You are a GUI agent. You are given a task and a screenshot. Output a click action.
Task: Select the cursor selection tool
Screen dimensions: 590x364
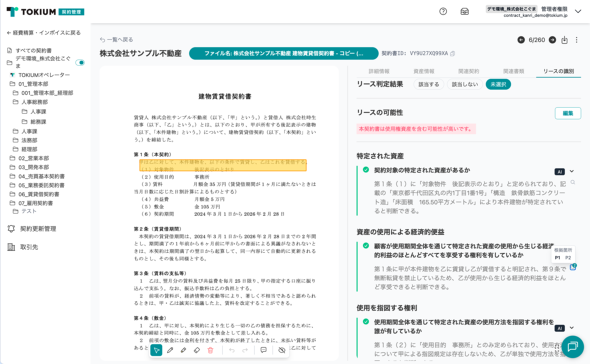(x=156, y=350)
